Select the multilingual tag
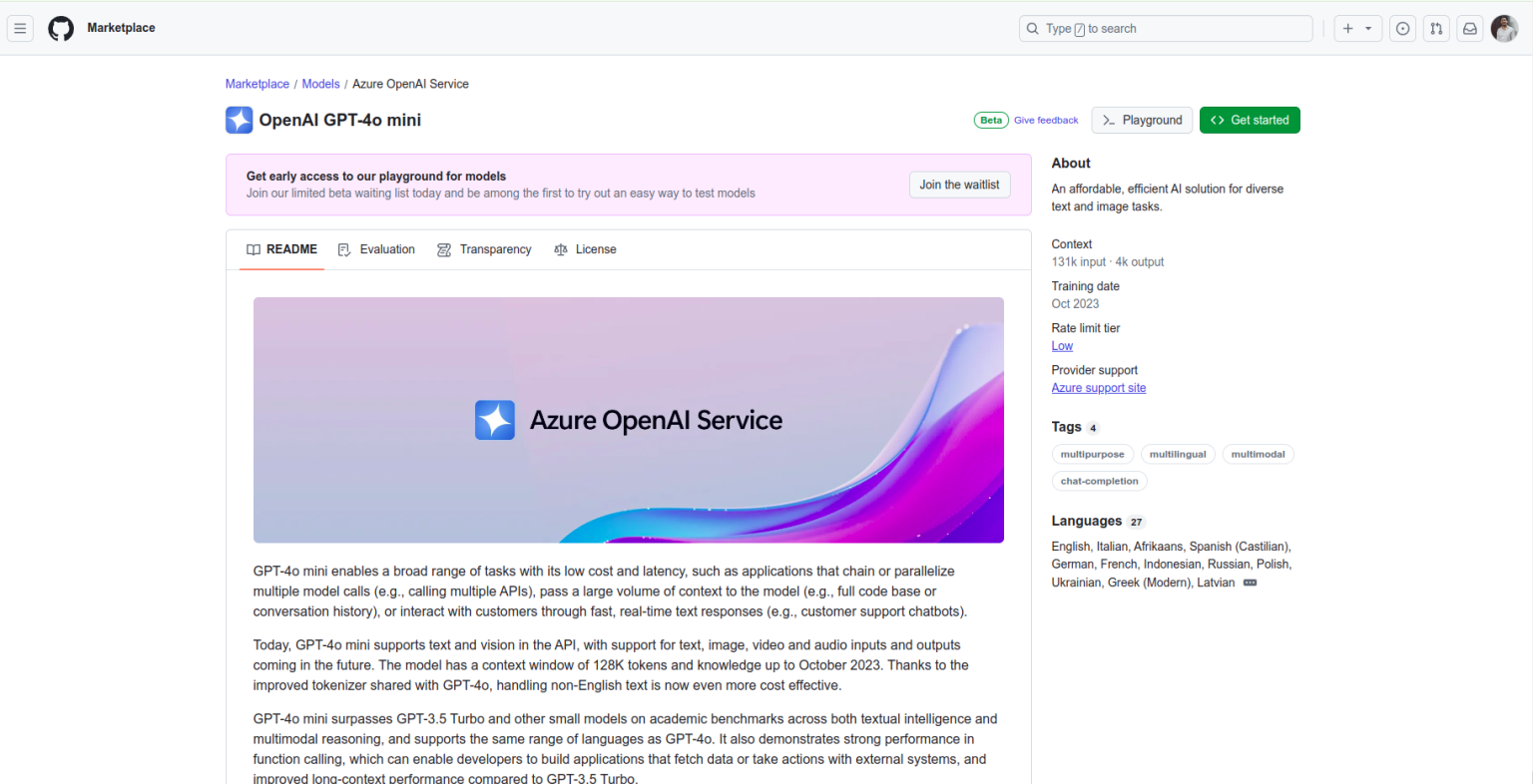 [1178, 454]
